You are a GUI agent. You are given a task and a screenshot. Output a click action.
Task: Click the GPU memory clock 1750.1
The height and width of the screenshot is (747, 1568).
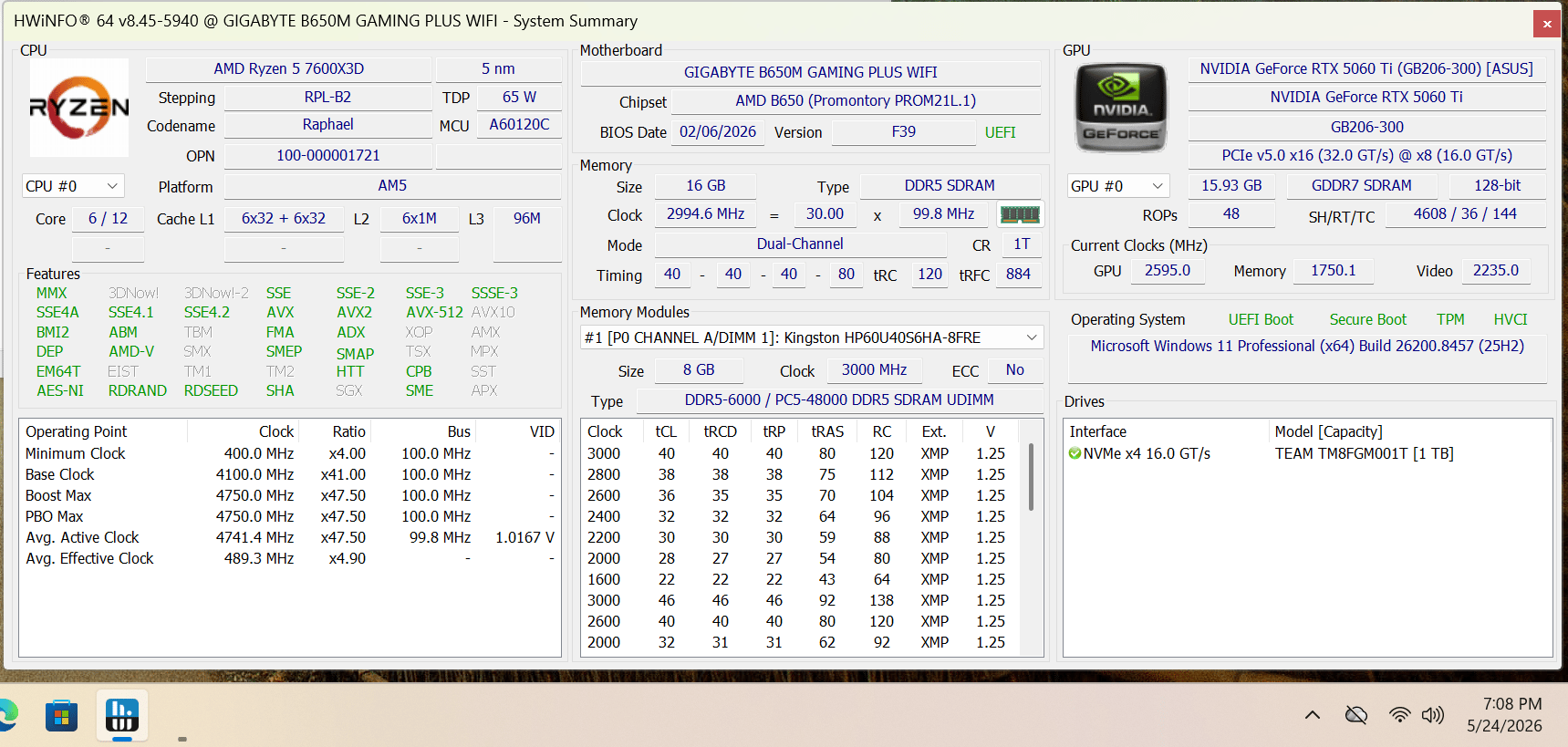point(1333,271)
